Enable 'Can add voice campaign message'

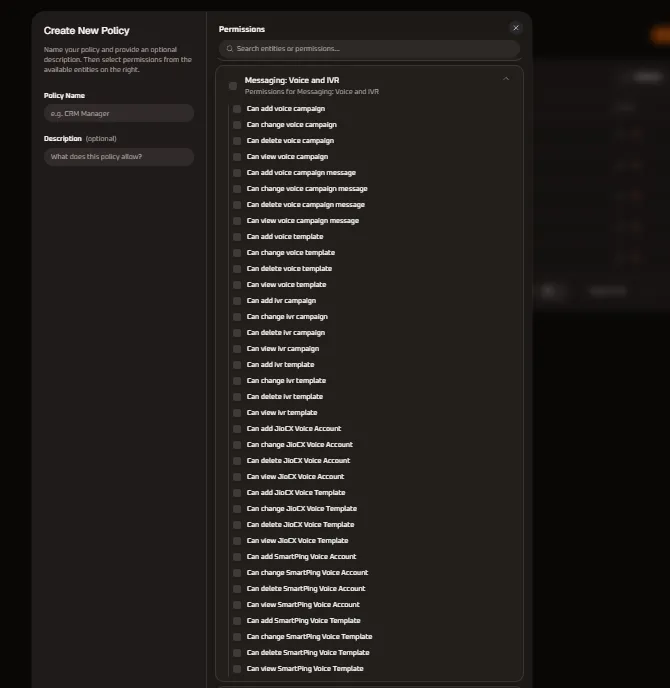click(237, 173)
